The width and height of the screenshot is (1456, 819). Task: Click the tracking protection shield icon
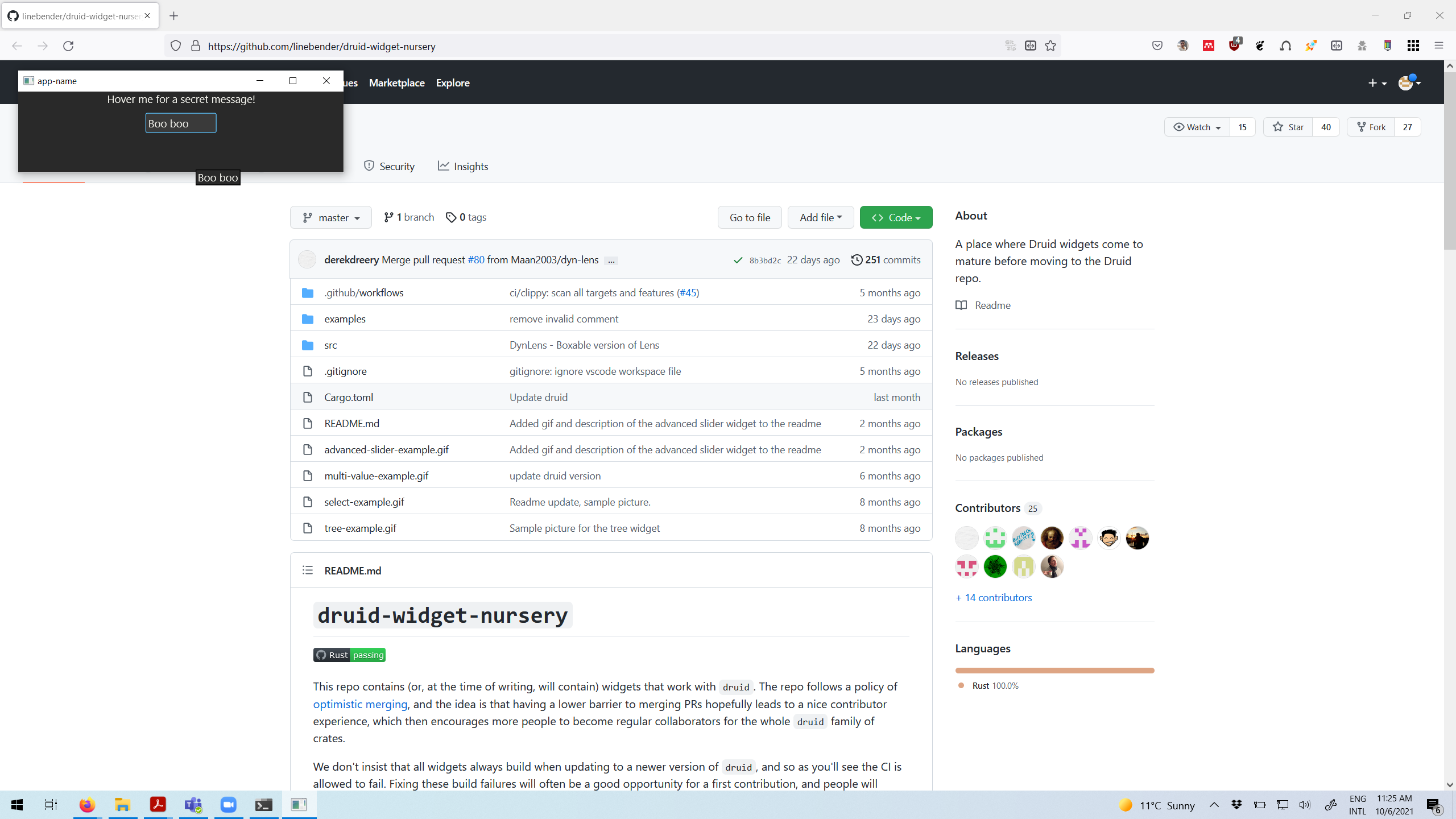click(175, 45)
